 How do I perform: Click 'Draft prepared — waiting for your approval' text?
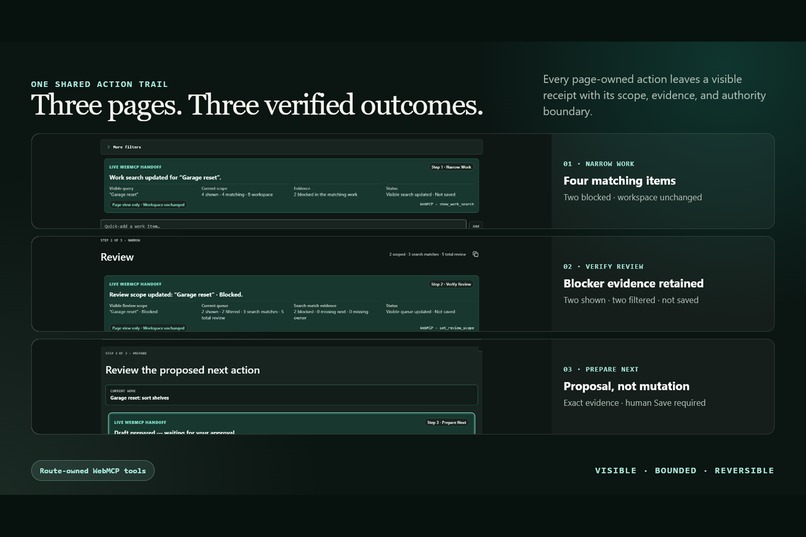(x=174, y=432)
